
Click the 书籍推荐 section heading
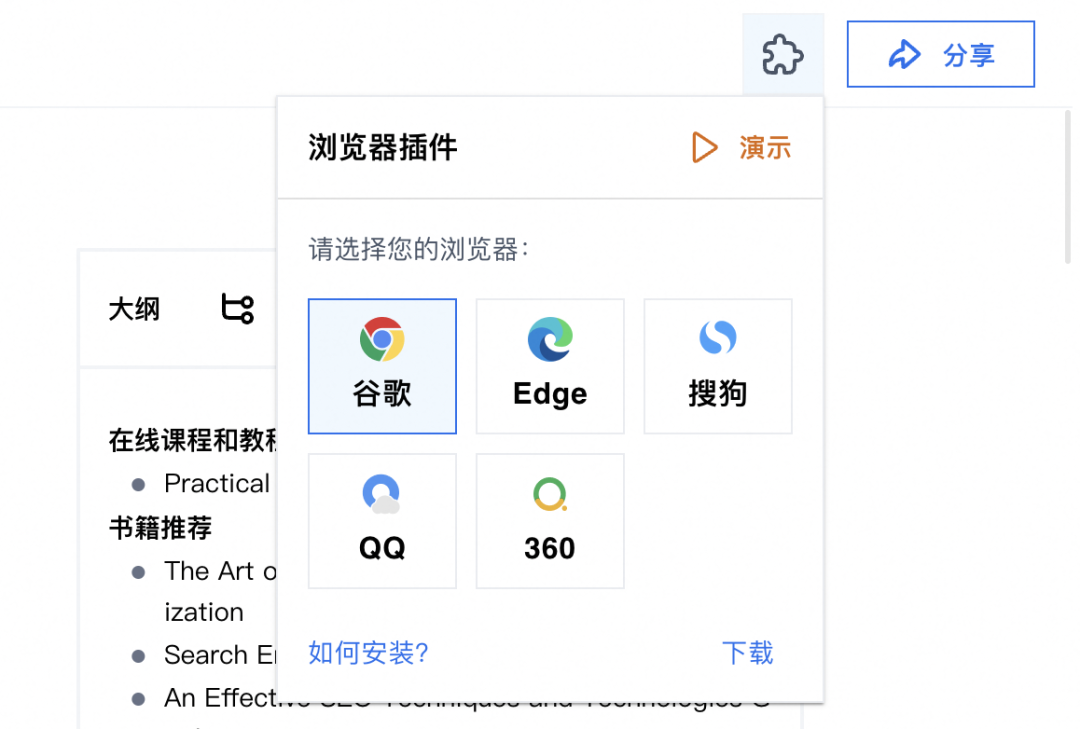click(160, 527)
